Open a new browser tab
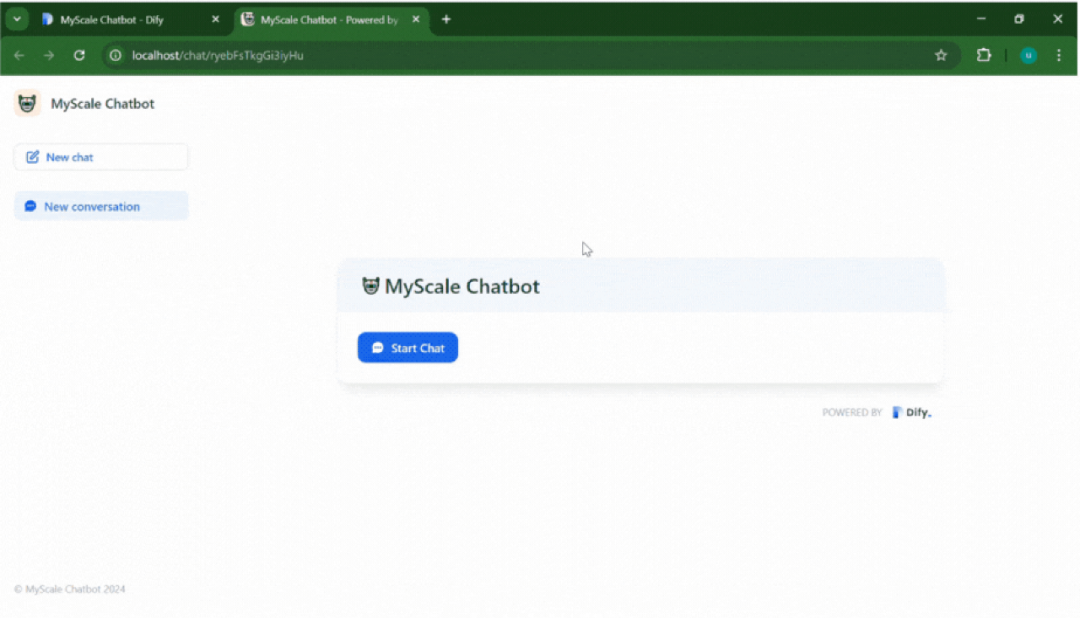 [x=446, y=19]
